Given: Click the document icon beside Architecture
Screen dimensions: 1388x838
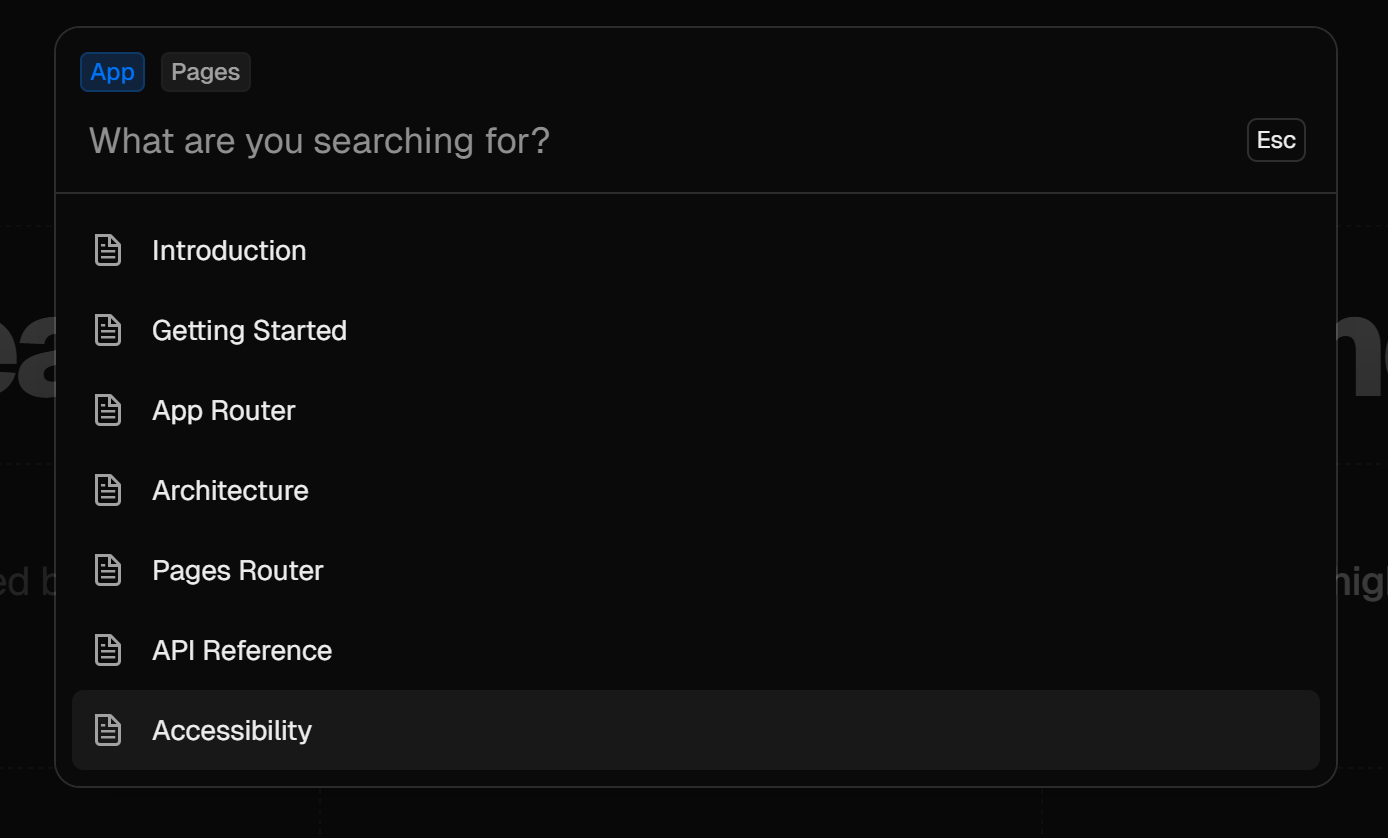Looking at the screenshot, I should coord(108,490).
